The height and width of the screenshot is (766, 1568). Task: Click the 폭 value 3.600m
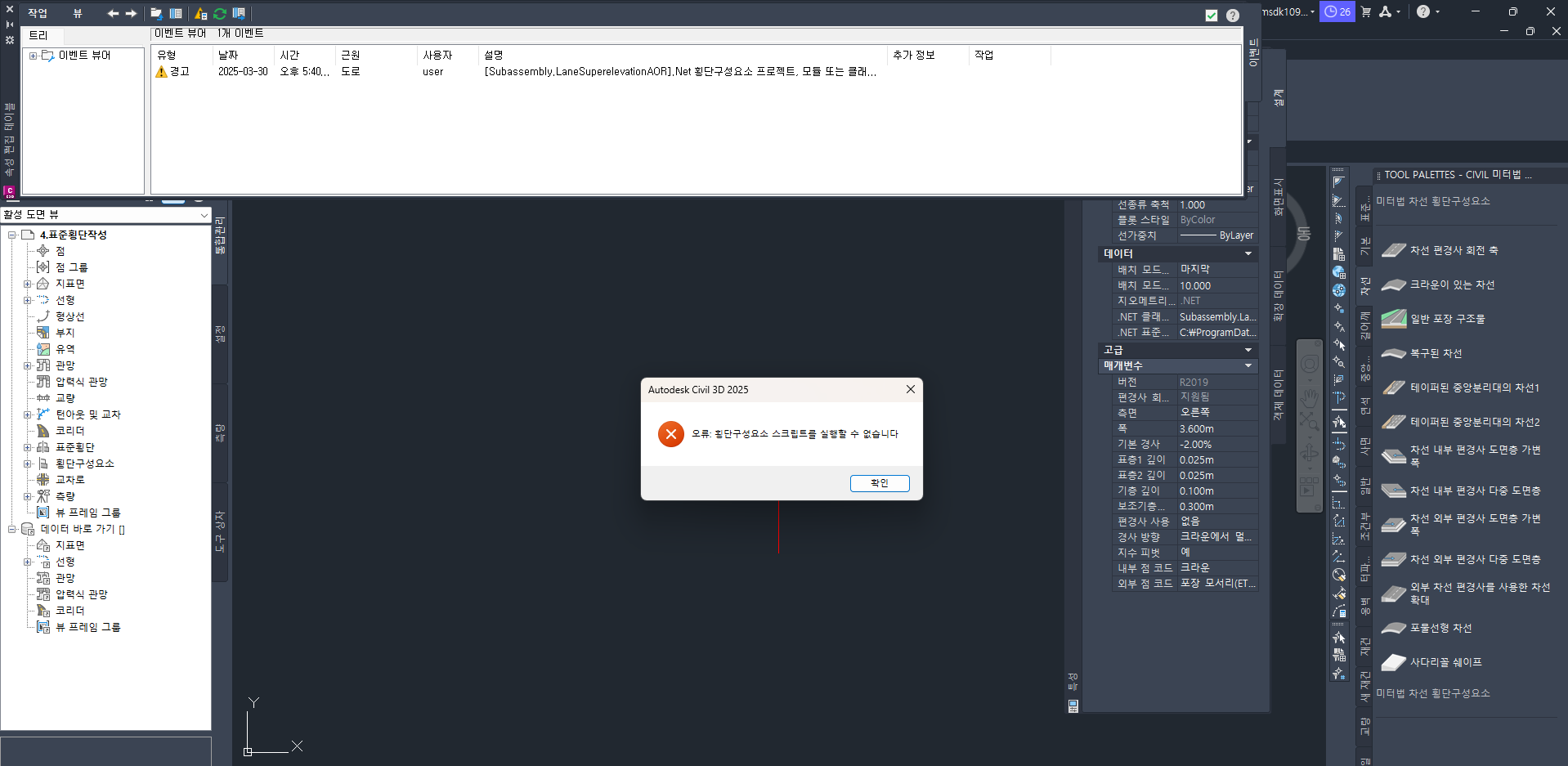pyautogui.click(x=1216, y=429)
